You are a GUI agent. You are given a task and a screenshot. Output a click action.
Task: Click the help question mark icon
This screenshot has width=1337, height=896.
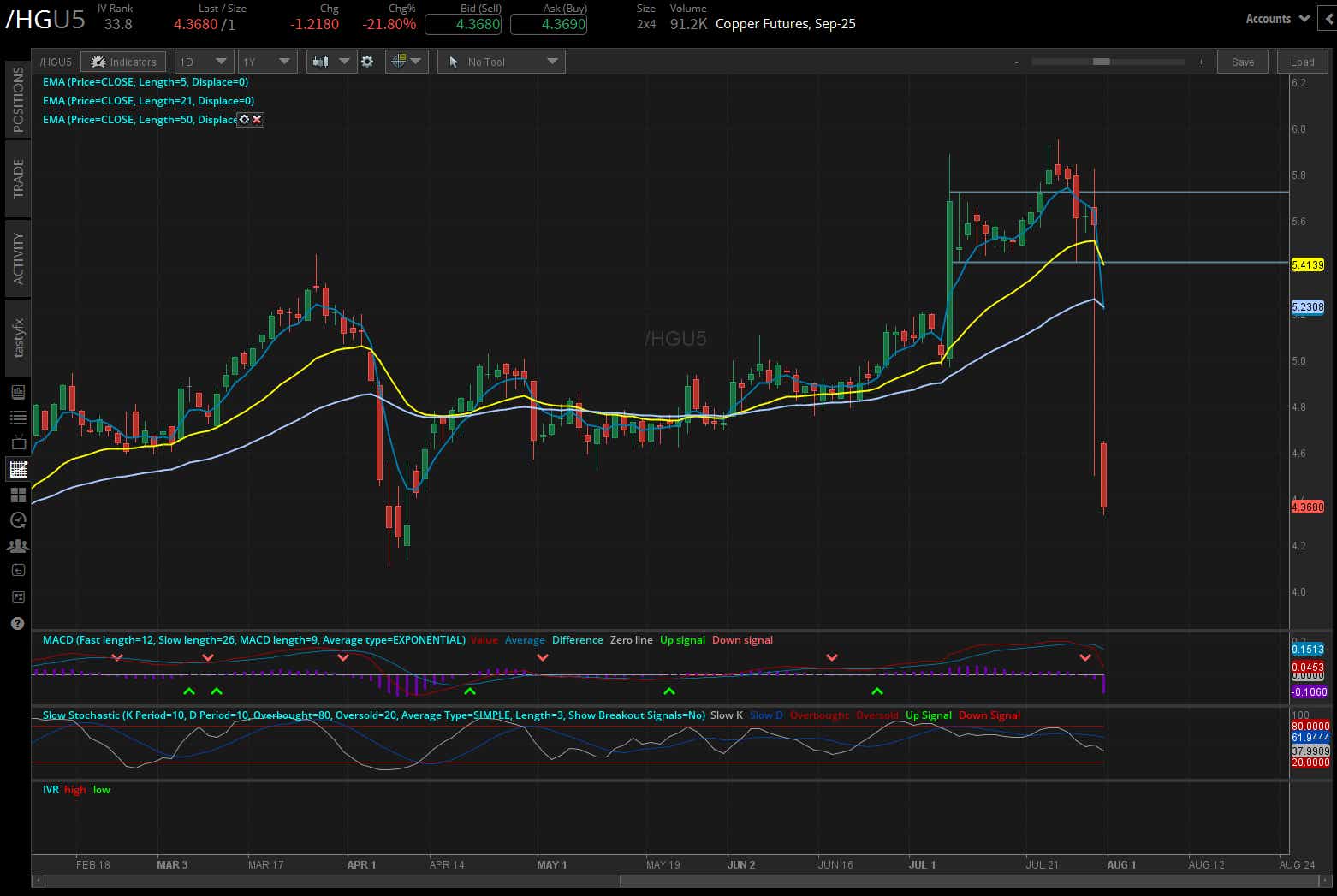coord(17,623)
